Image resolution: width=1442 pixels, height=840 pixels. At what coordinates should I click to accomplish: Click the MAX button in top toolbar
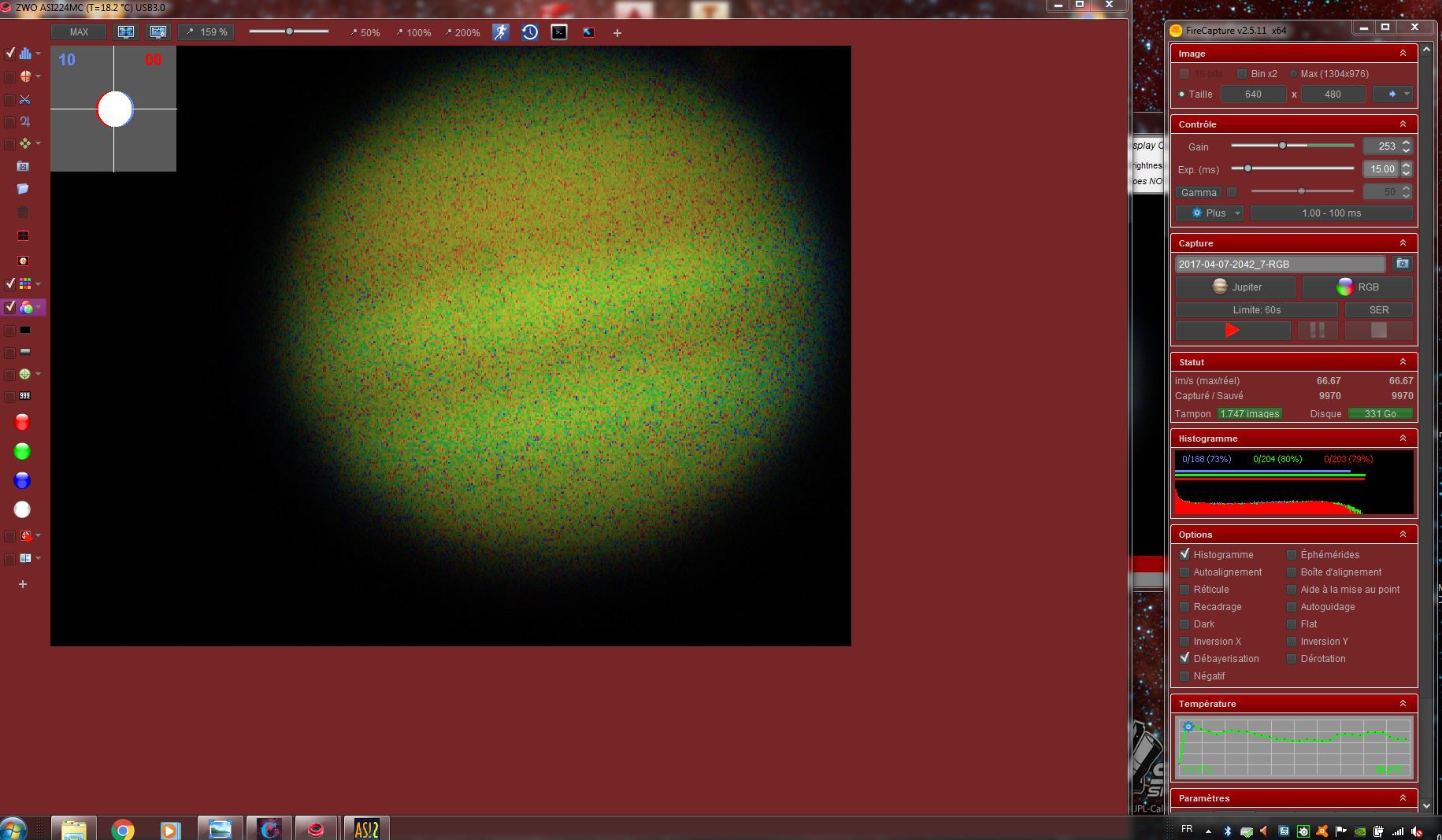click(79, 32)
